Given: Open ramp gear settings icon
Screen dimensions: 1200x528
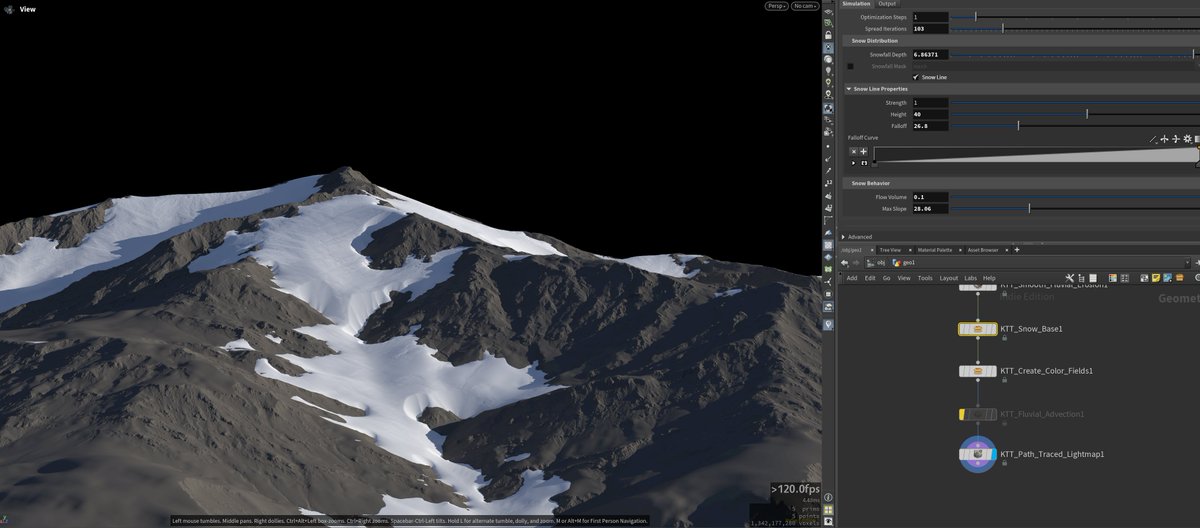Looking at the screenshot, I should [1187, 139].
